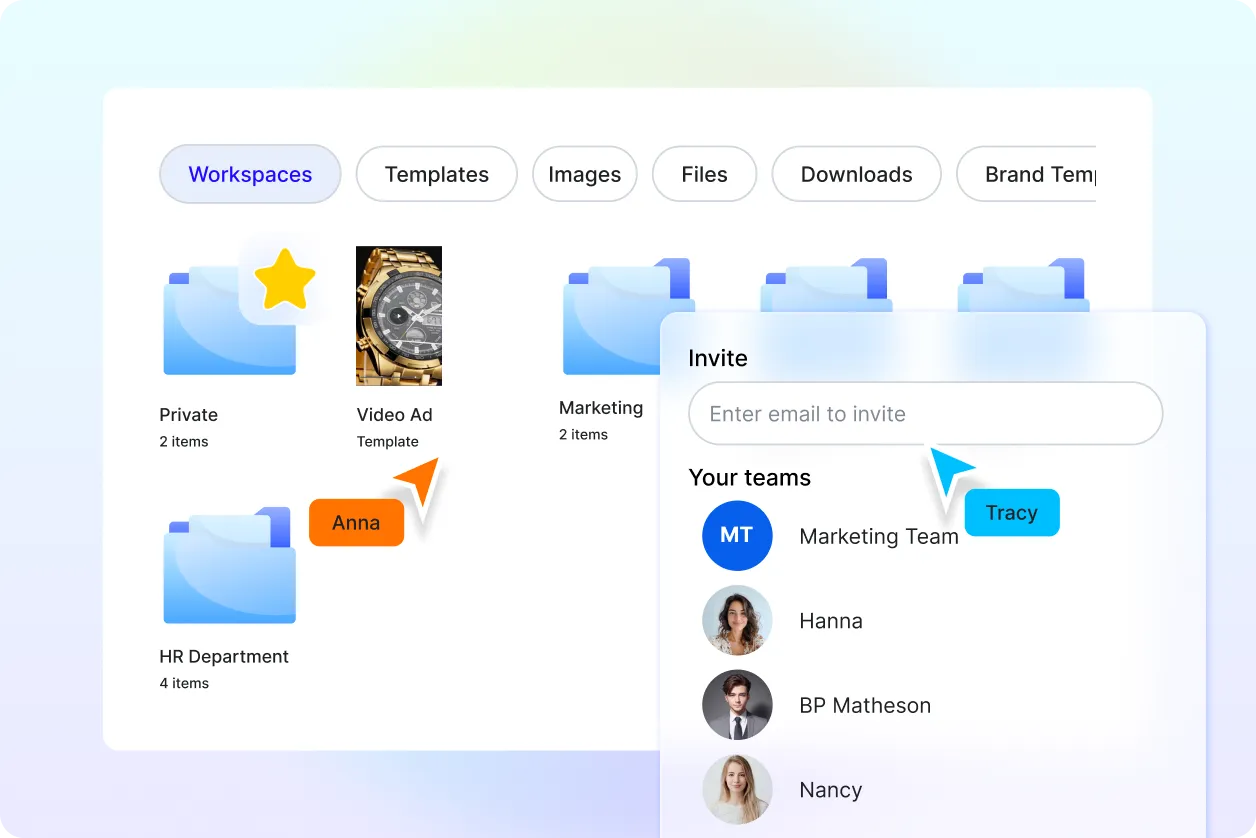Click the Marketing folder name

[x=601, y=407]
